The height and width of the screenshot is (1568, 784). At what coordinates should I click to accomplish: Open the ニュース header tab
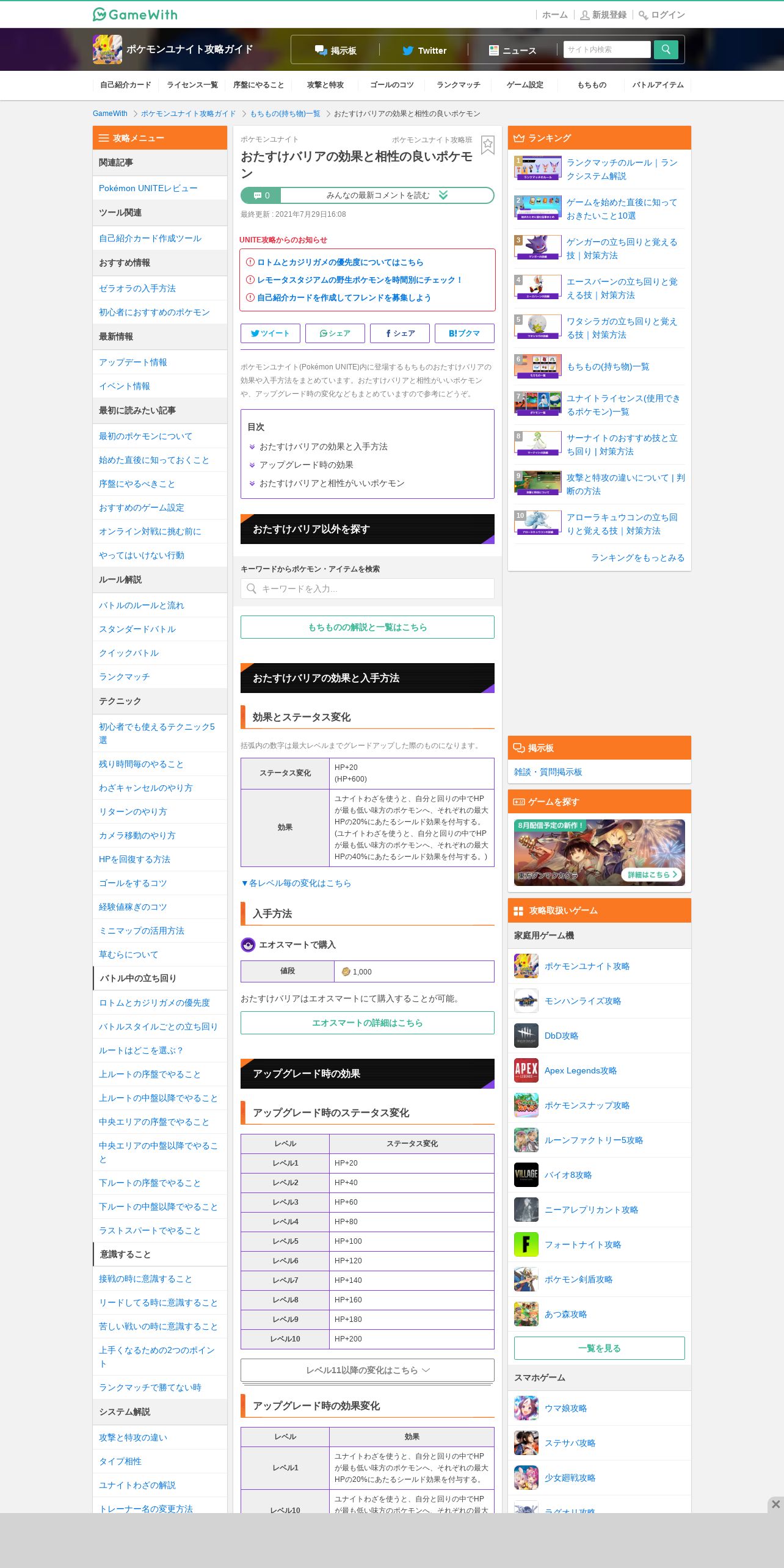[513, 51]
